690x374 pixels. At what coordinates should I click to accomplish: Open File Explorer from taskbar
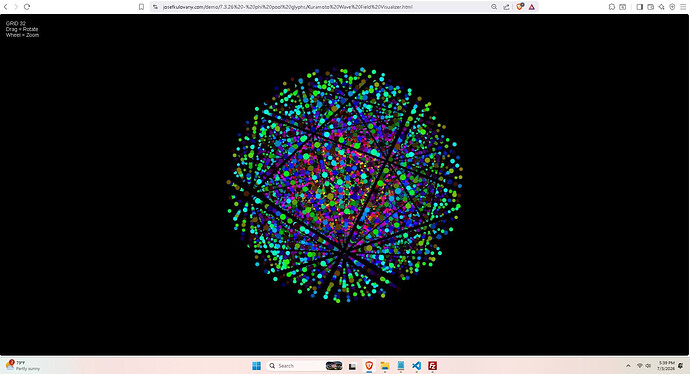[x=385, y=366]
